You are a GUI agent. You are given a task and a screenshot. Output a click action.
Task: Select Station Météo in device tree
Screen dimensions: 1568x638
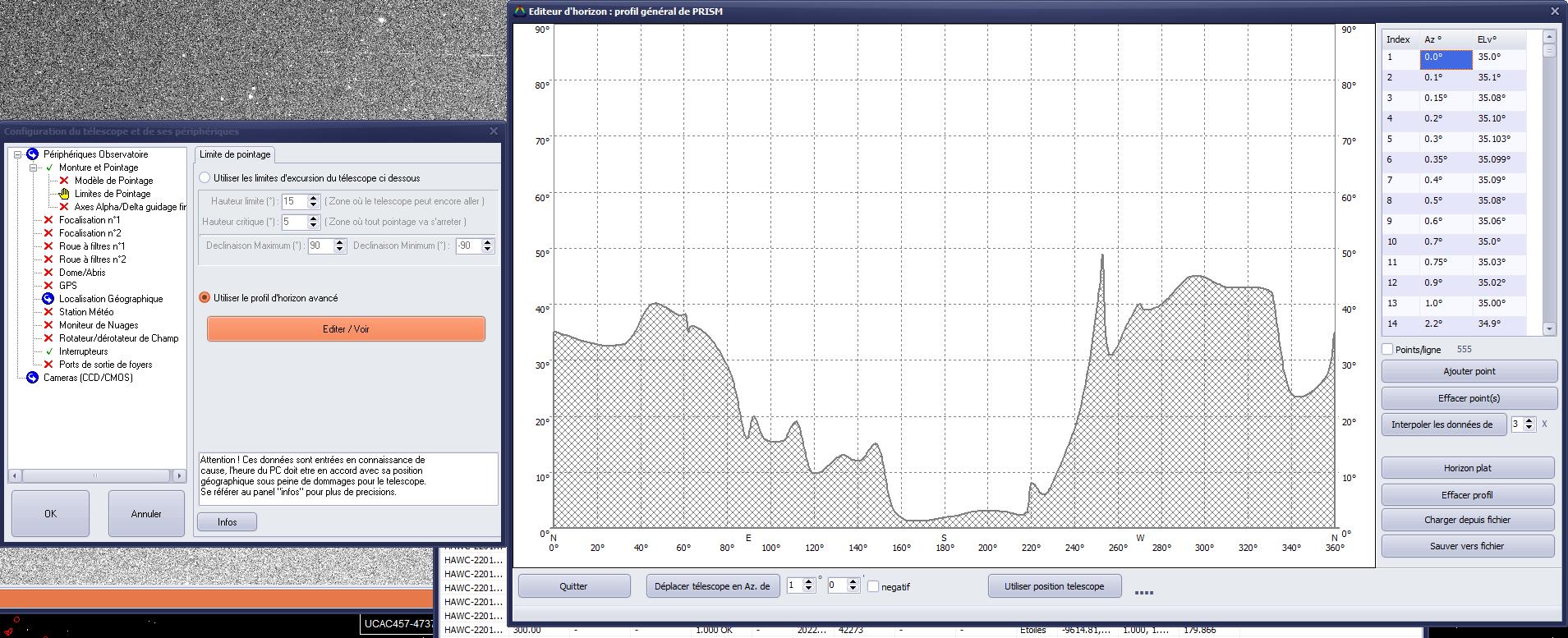tap(86, 312)
